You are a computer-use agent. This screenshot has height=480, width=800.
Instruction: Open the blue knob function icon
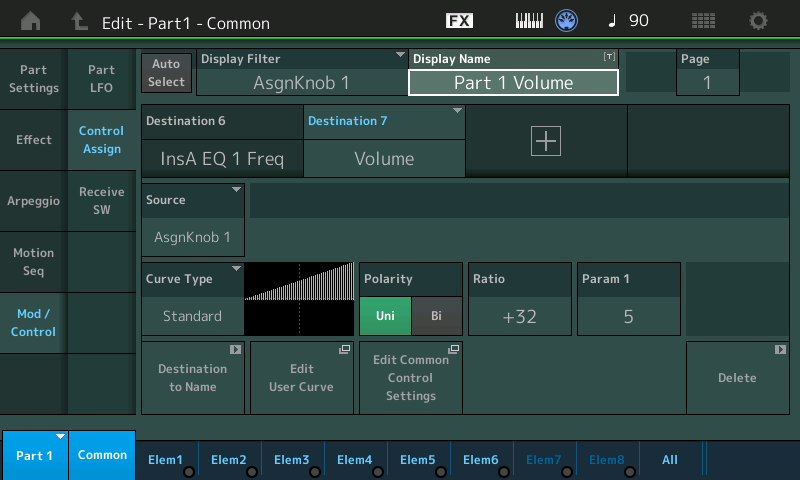[x=567, y=21]
